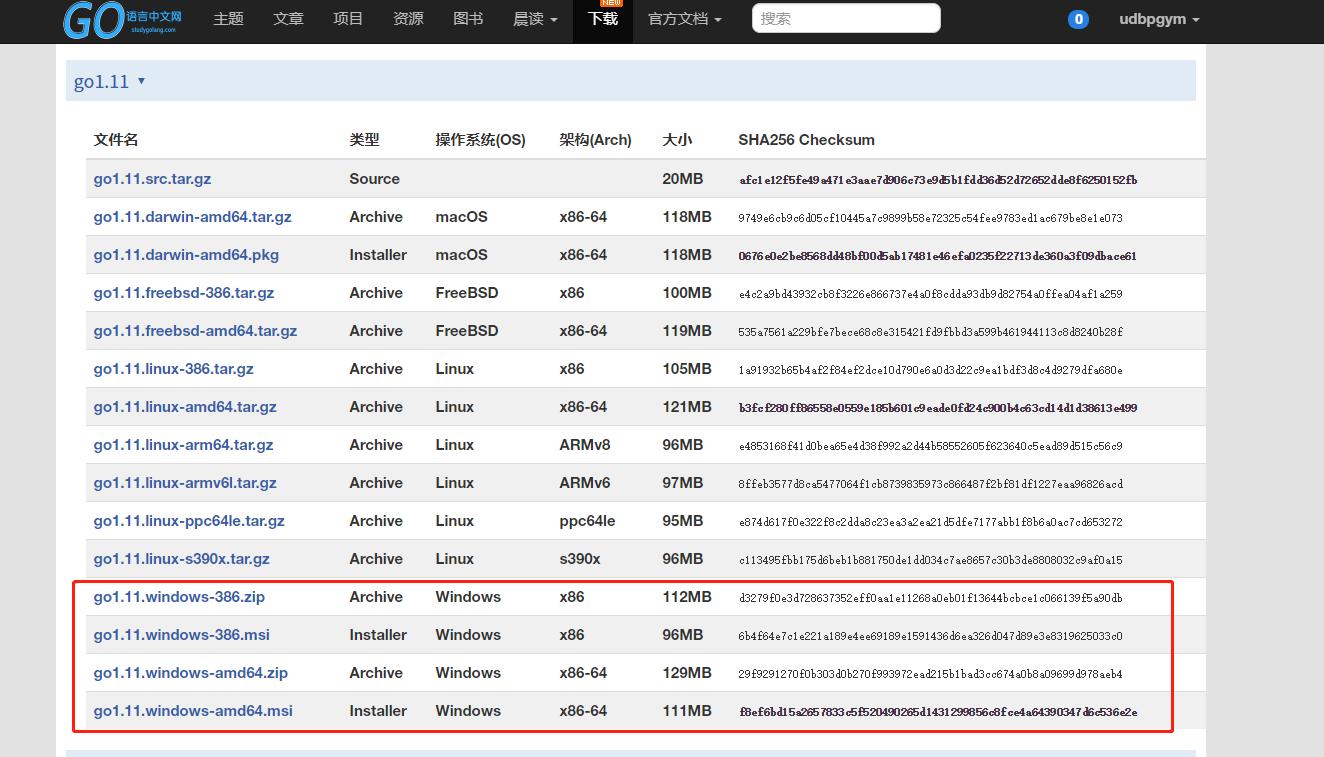Viewport: 1324px width, 757px height.
Task: Download go1.11.windows-amd64.msi installer
Action: click(x=193, y=711)
